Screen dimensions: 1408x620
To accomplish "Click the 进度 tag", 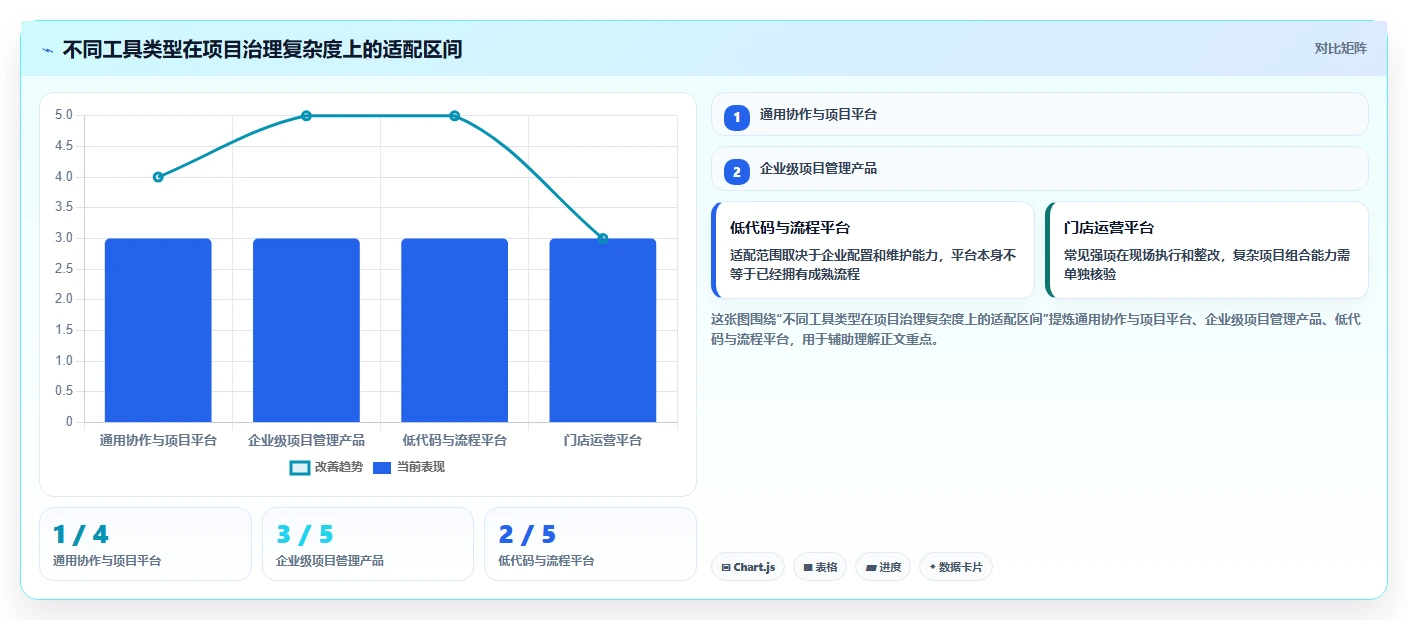I will [883, 567].
